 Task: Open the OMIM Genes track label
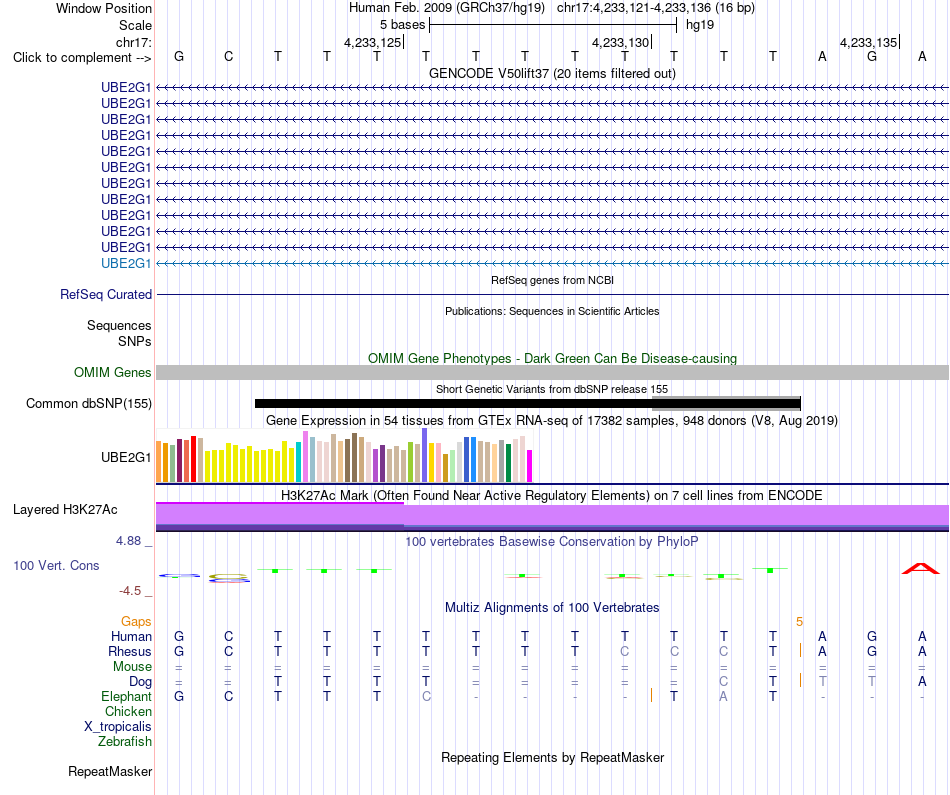[x=112, y=373]
